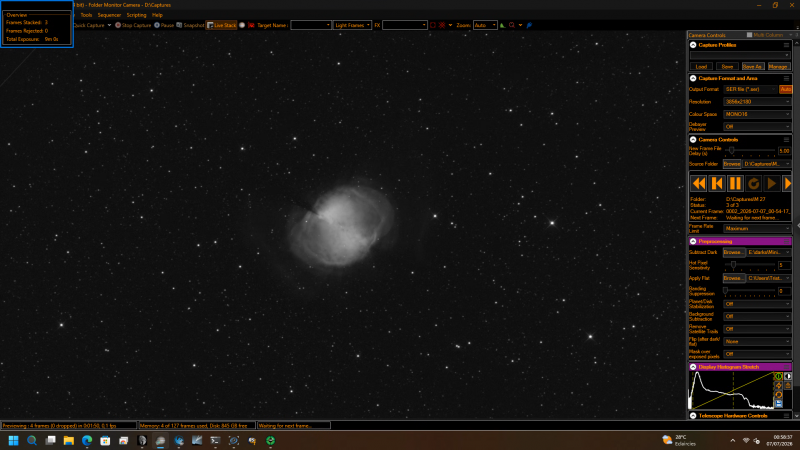Screen dimensions: 800x450
Task: Click the Hot Pixel Sensitivity slider
Action: click(750, 265)
